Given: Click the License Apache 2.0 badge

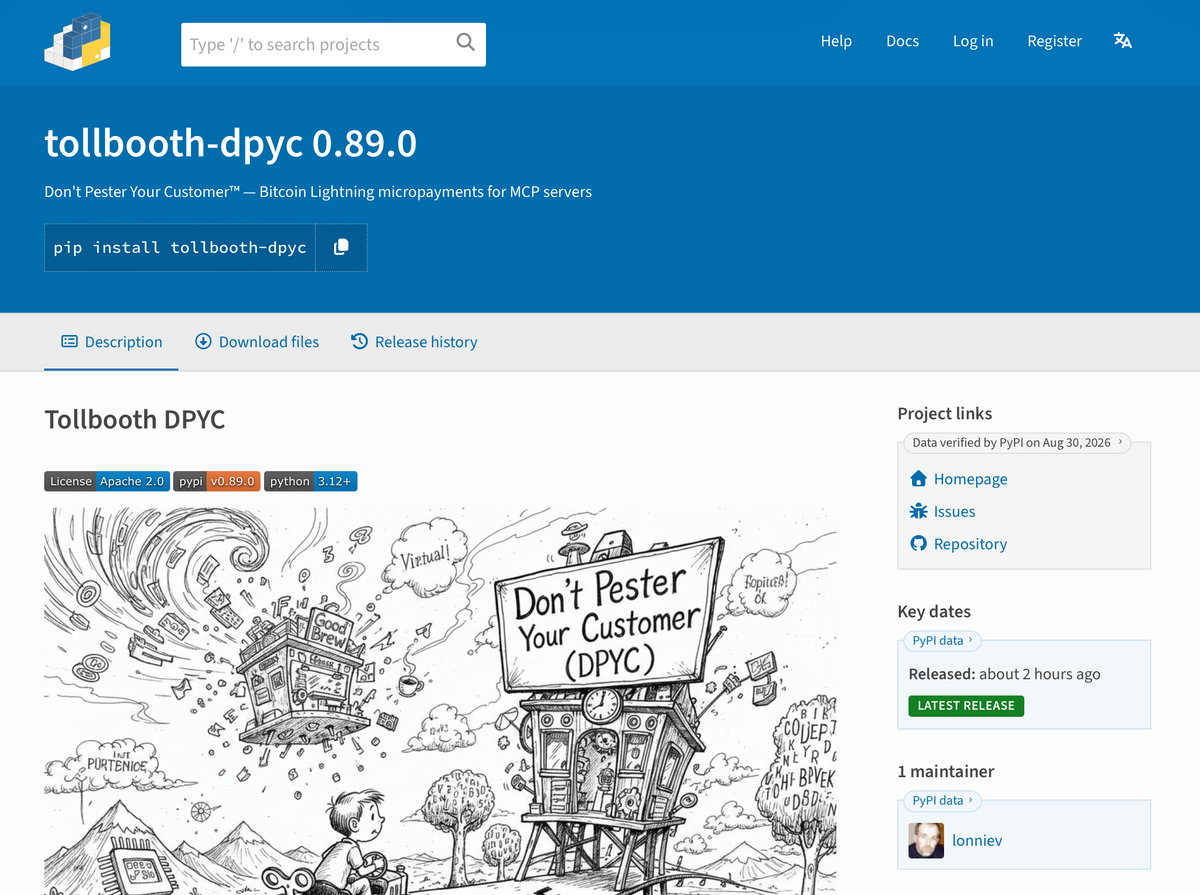Looking at the screenshot, I should tap(107, 481).
